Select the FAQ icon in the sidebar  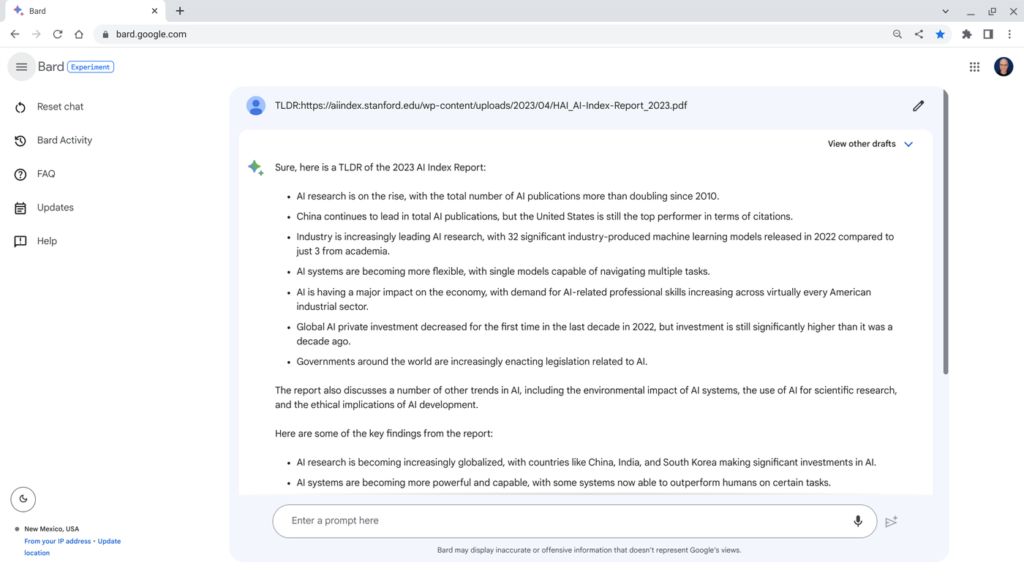(x=22, y=173)
